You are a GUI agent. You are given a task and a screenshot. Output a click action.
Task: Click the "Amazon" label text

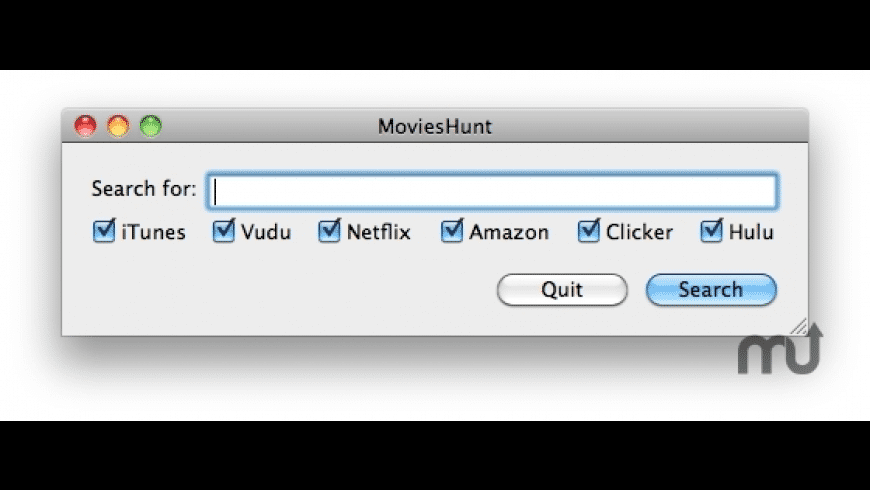[509, 233]
